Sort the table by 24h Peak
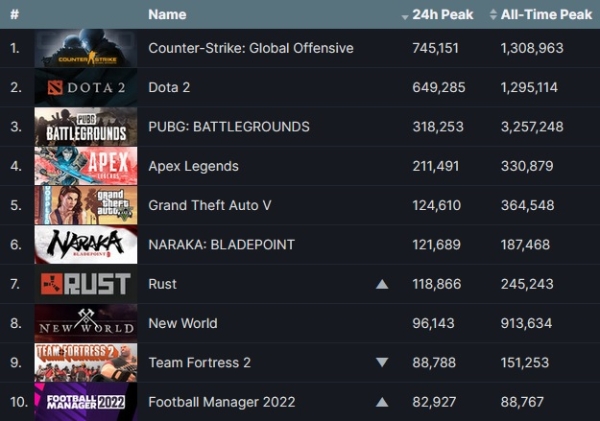Screen dimensions: 600x421 tap(437, 15)
